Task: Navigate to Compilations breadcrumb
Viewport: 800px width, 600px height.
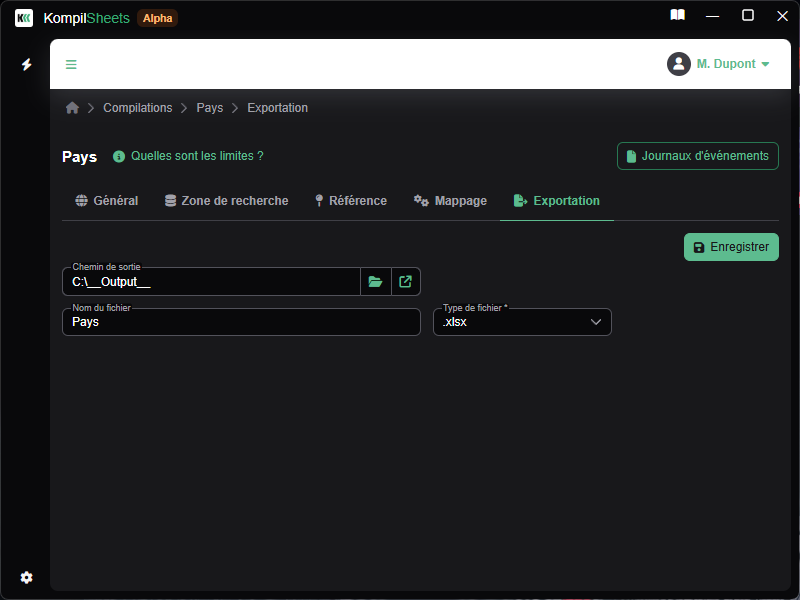Action: (x=137, y=108)
